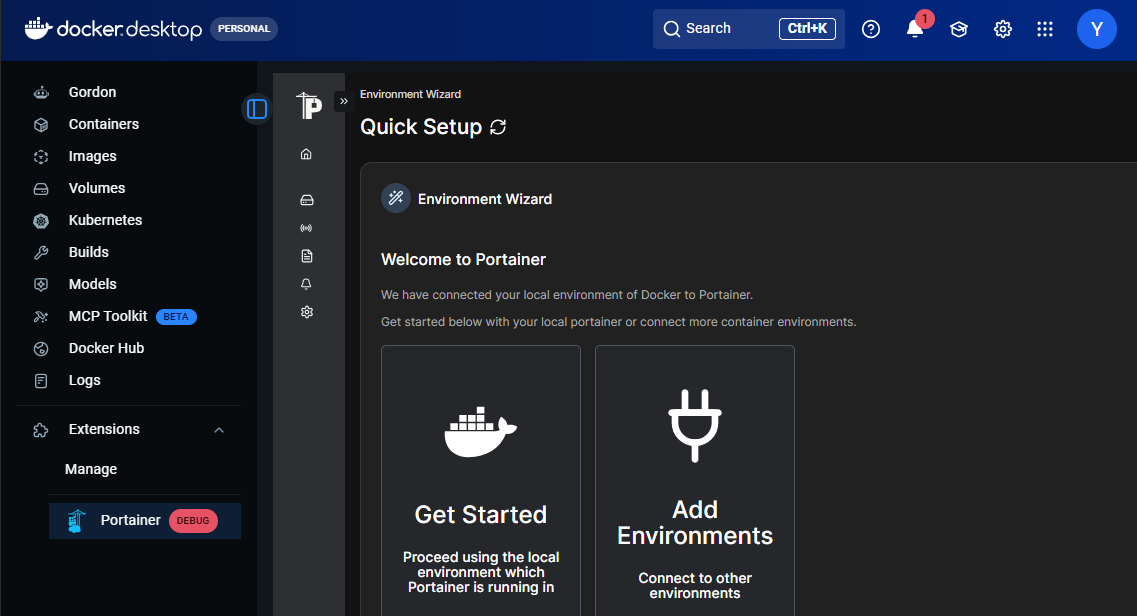This screenshot has width=1137, height=616.
Task: Select the Portainer extension entry
Action: [144, 520]
